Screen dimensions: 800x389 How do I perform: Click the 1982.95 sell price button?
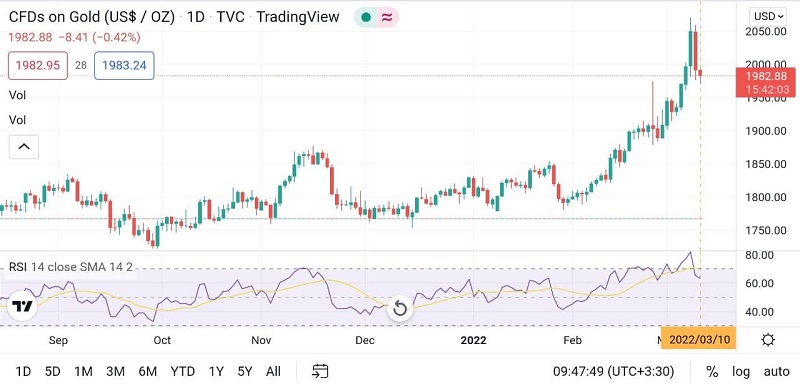pyautogui.click(x=38, y=65)
